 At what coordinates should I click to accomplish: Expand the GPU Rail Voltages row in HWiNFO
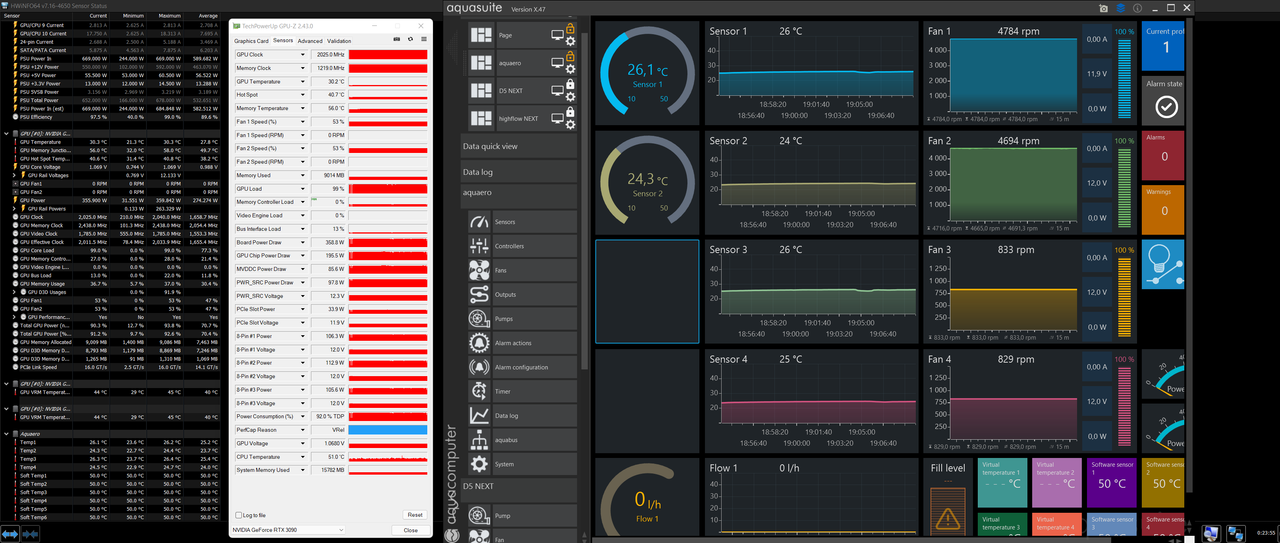[x=15, y=175]
